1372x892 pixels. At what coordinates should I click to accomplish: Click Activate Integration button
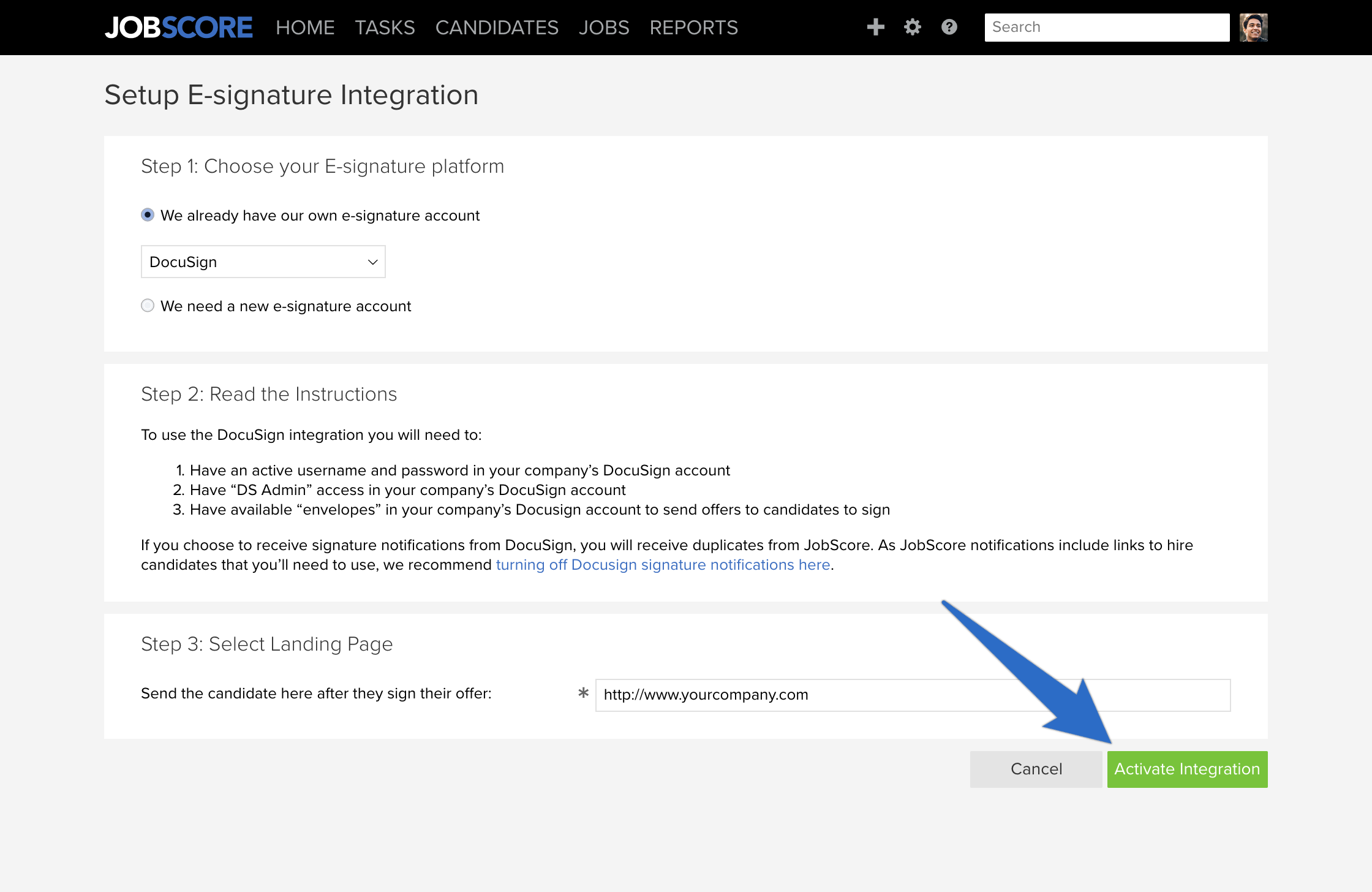click(1187, 769)
